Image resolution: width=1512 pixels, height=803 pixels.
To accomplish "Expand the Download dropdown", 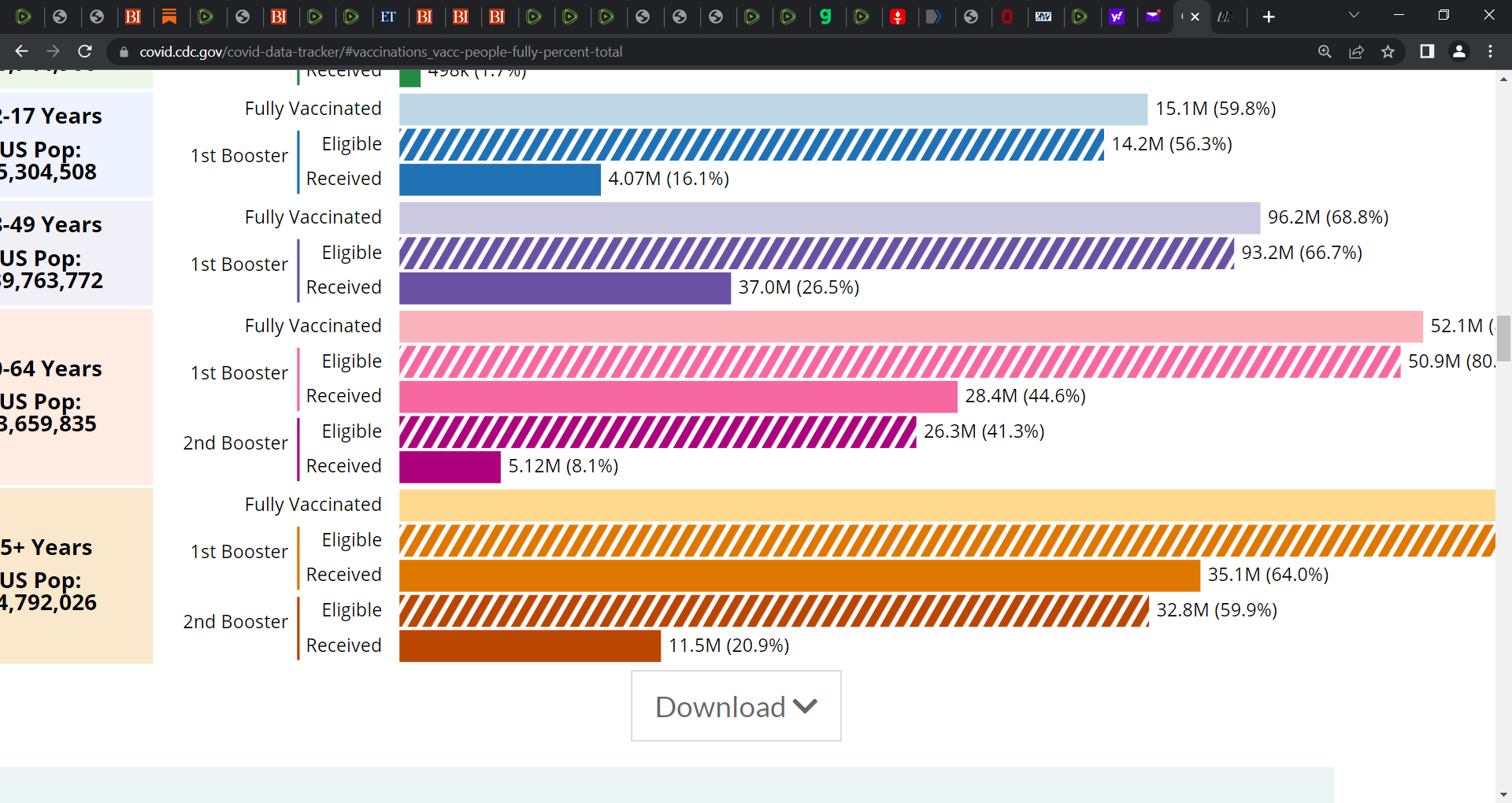I will point(736,706).
